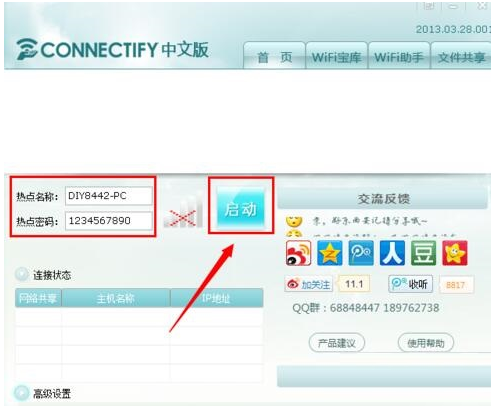The image size is (501, 407).
Task: Click the Qzone yellow star icon
Action: point(330,253)
